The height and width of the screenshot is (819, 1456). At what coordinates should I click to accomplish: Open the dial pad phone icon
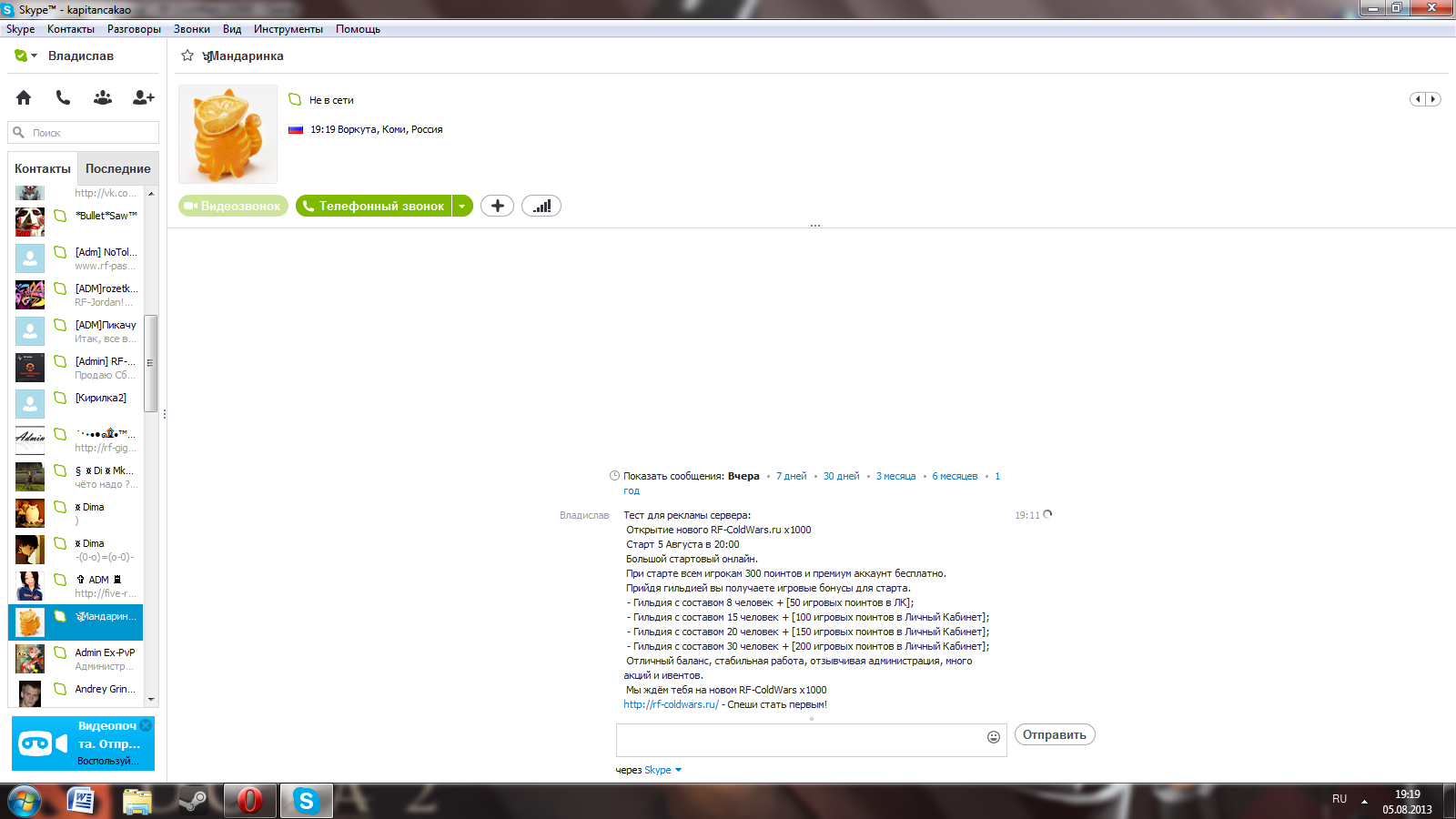pos(63,97)
